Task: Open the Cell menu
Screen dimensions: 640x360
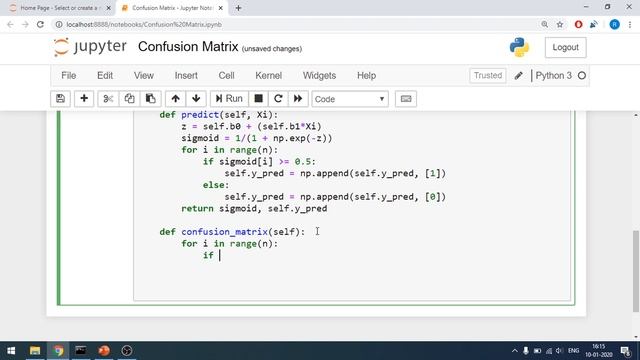Action: click(x=227, y=76)
